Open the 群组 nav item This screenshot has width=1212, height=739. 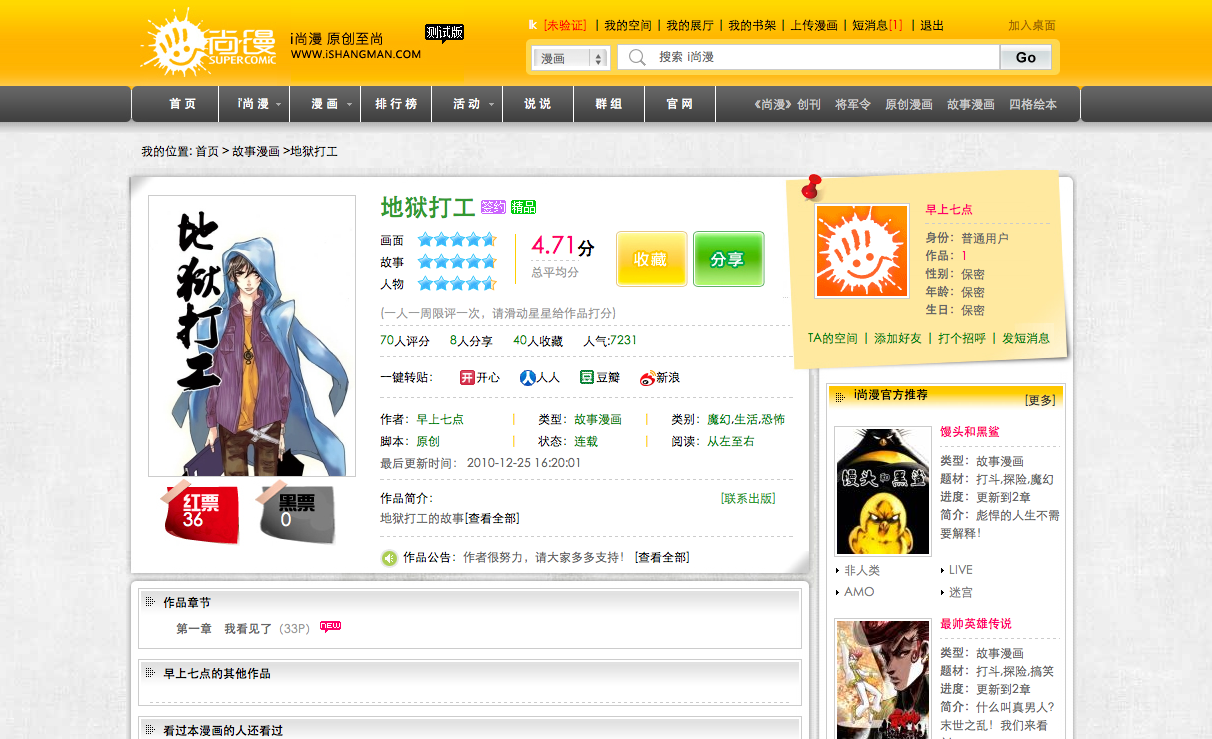coord(609,104)
